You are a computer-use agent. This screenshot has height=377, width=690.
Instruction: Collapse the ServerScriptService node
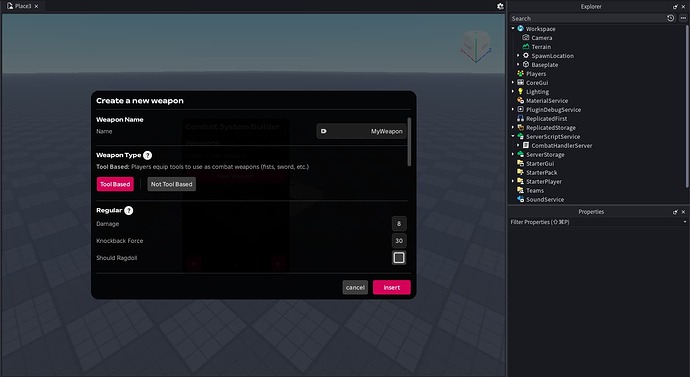coord(513,136)
